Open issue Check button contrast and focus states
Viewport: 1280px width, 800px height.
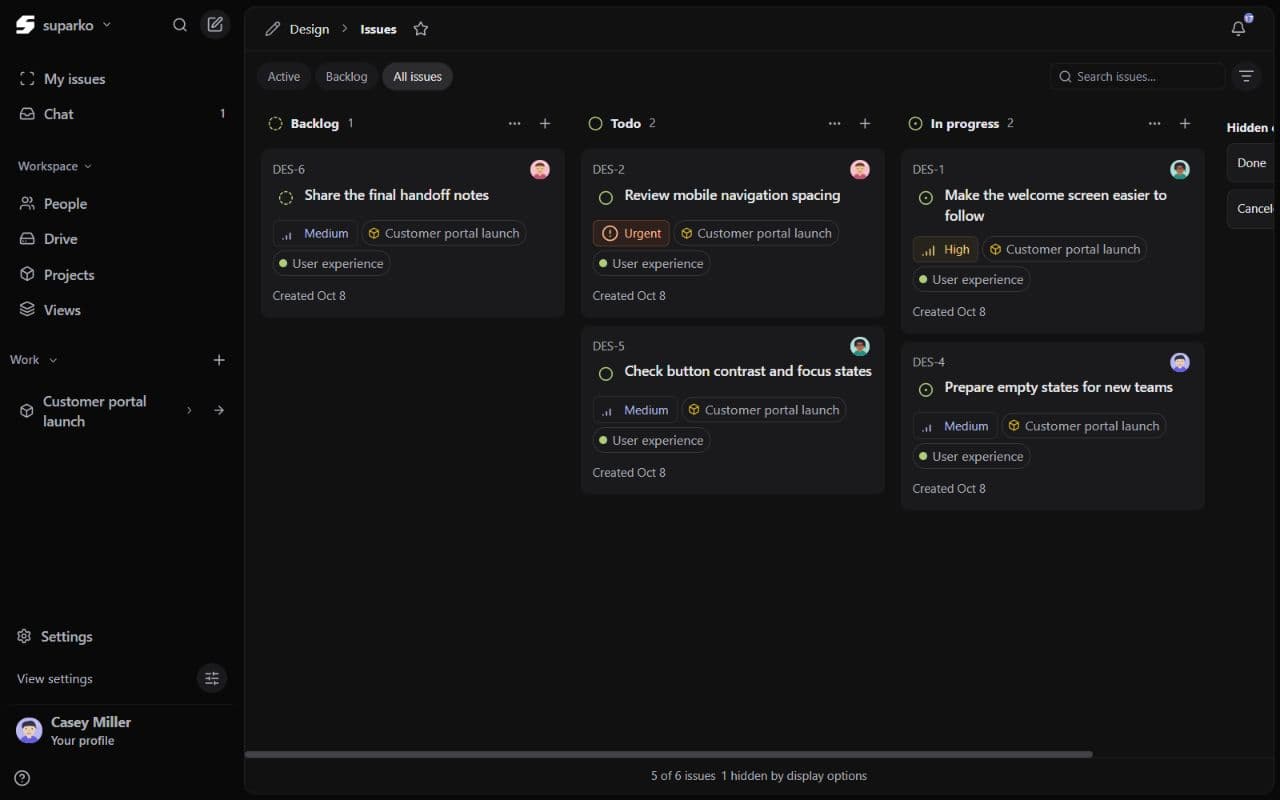pos(748,371)
